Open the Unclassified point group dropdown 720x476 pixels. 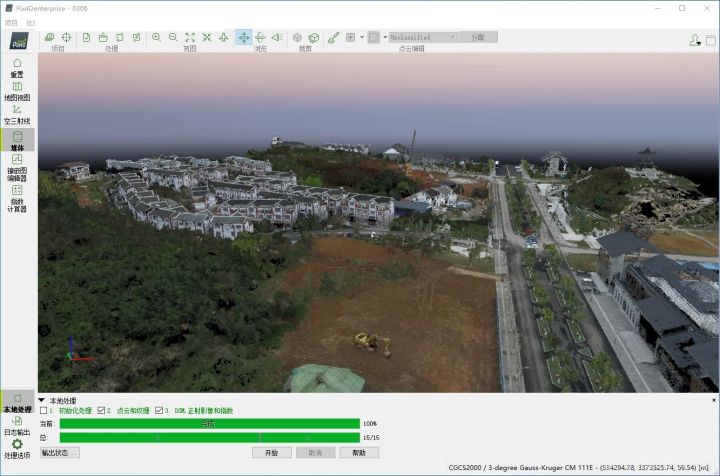(x=421, y=37)
